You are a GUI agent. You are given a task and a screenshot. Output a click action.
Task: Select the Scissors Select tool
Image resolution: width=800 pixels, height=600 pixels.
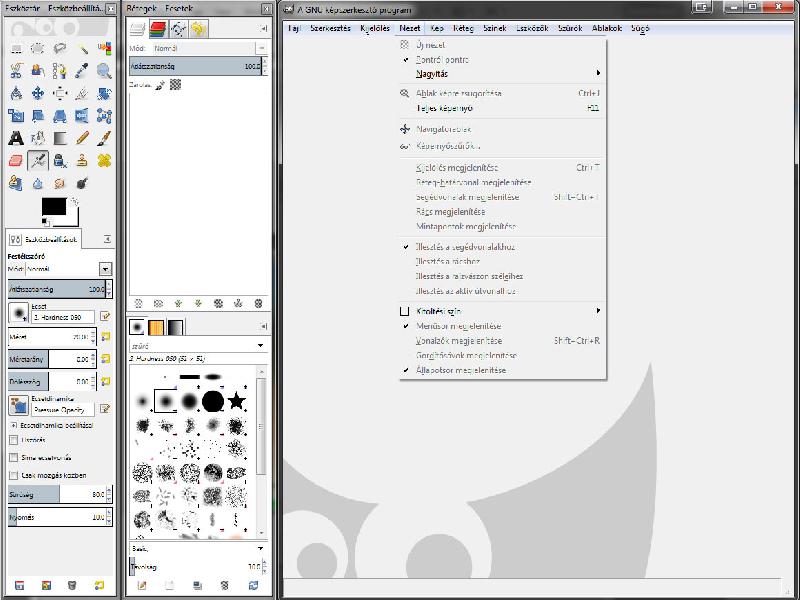pos(16,71)
